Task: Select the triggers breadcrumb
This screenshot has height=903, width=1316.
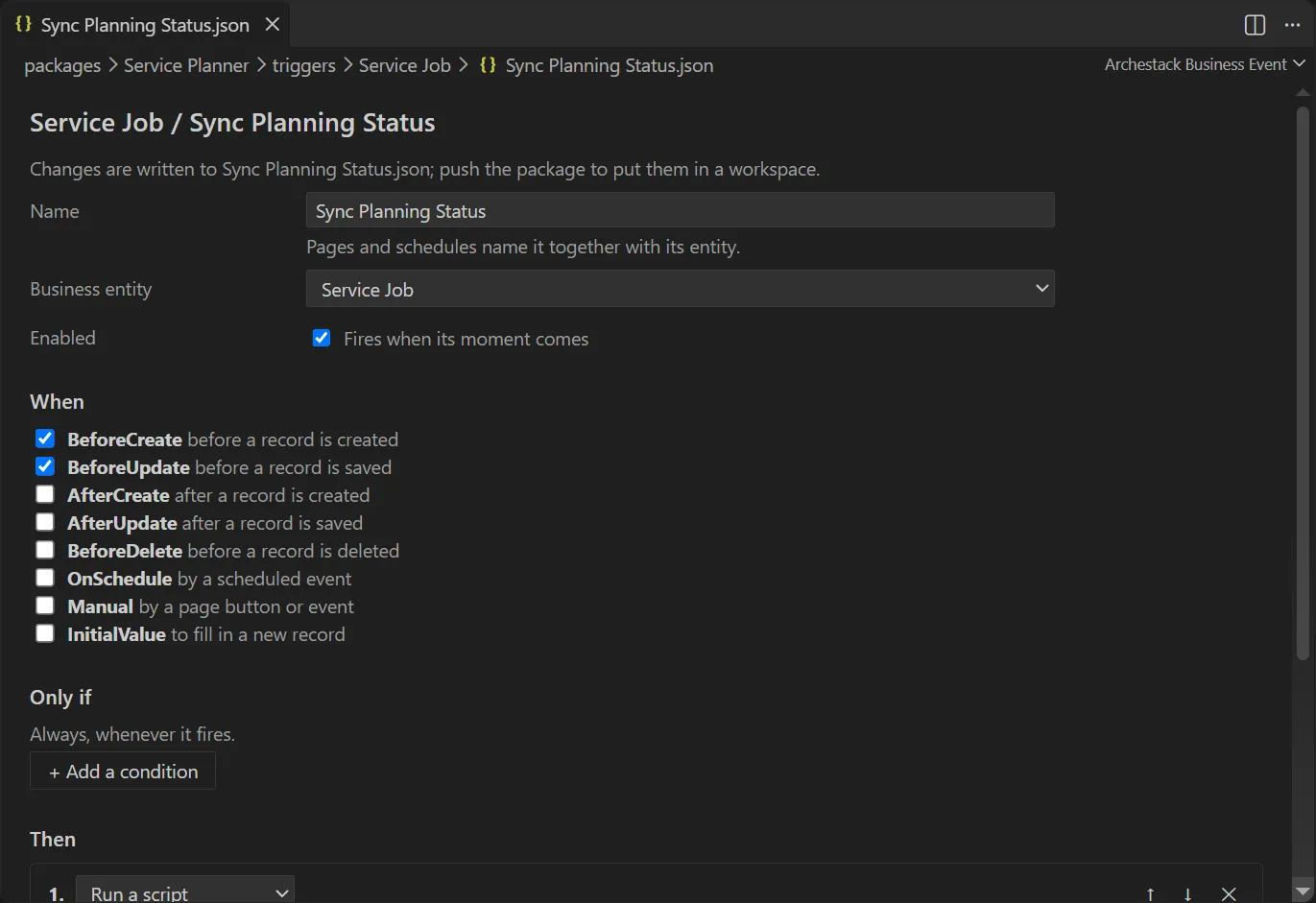Action: (x=303, y=65)
